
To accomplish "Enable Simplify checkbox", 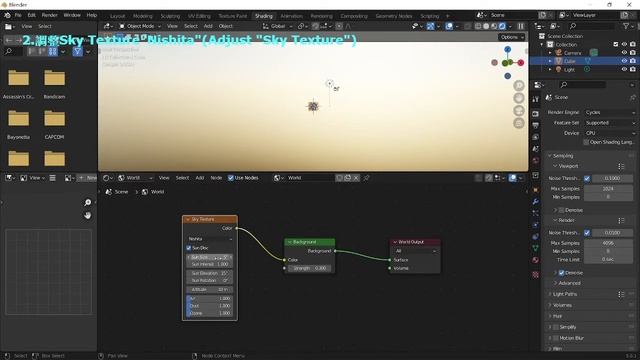I will click(556, 327).
